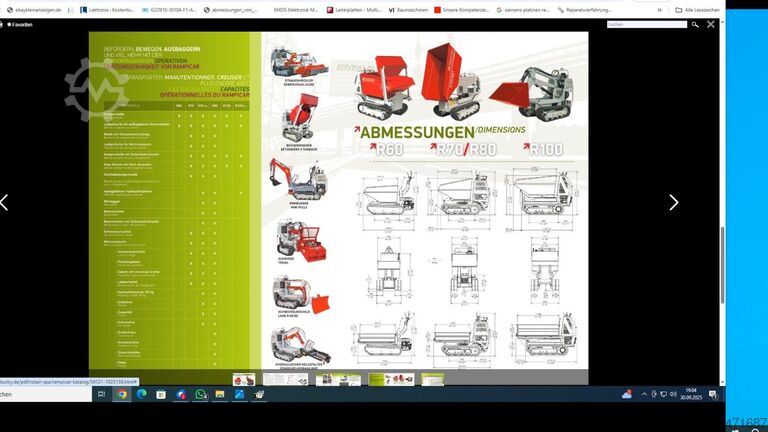Open Microsoft Store taskbar icon

coord(161,394)
